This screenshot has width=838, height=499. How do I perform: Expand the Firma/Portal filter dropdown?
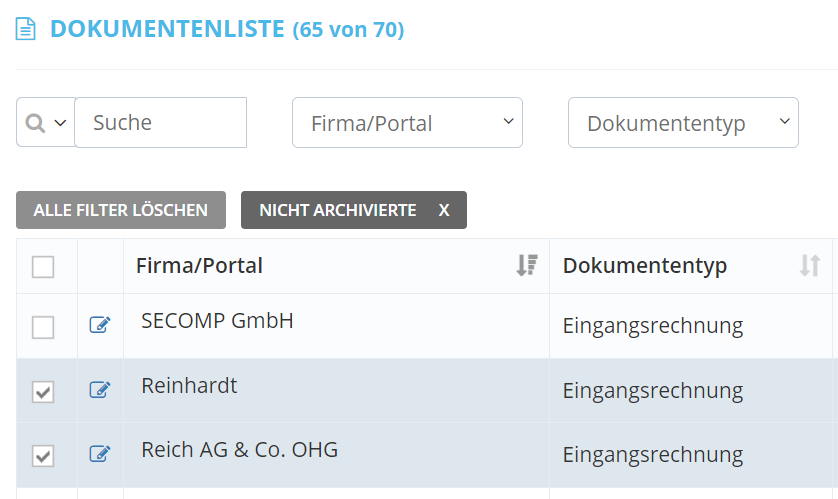[x=407, y=122]
